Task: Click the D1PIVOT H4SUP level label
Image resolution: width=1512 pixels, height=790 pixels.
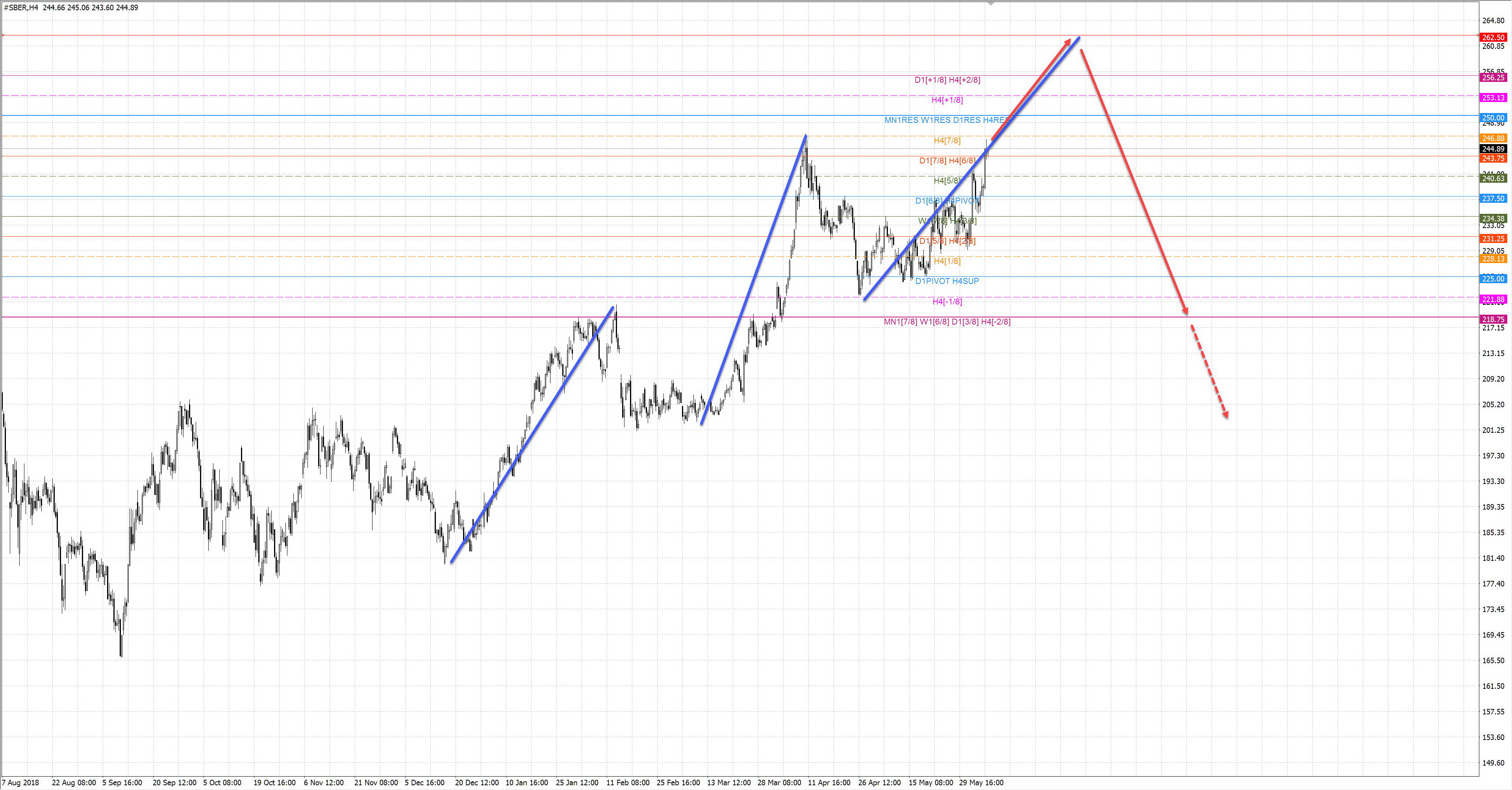Action: (947, 281)
